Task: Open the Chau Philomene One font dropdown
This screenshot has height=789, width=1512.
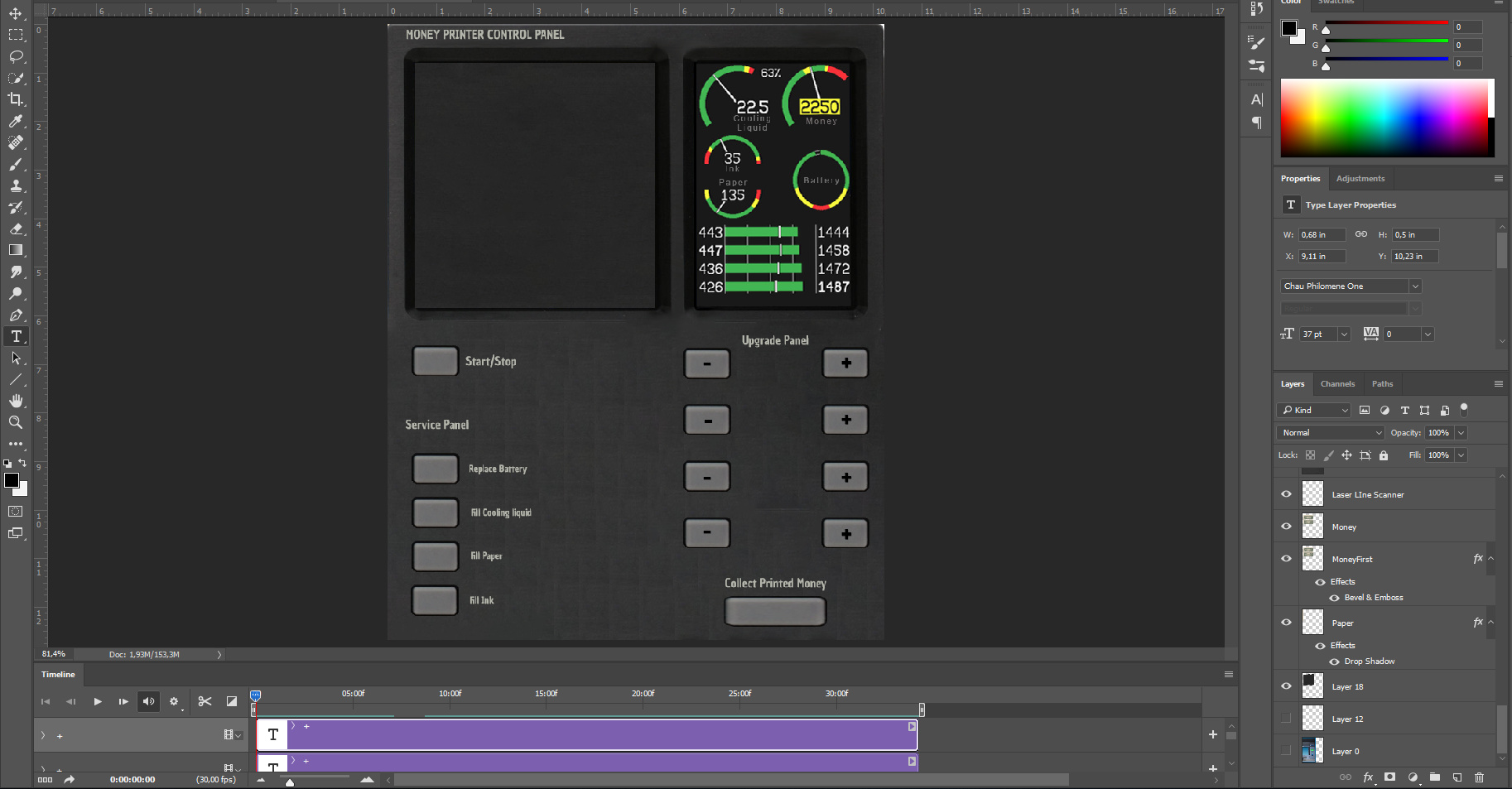Action: 1415,286
